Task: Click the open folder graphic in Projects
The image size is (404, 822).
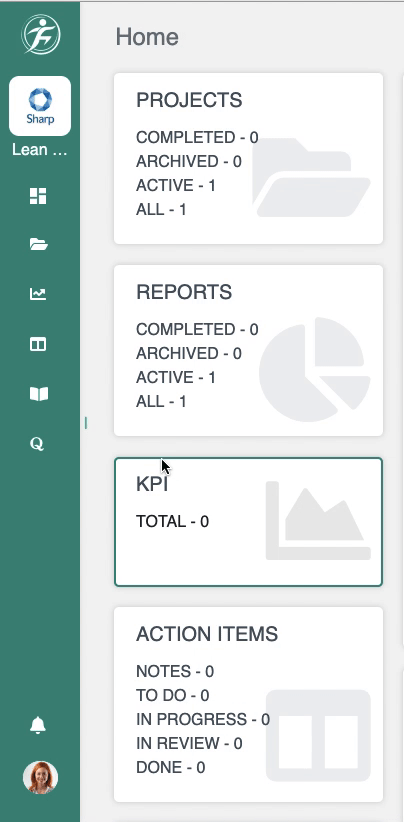Action: coord(312,178)
